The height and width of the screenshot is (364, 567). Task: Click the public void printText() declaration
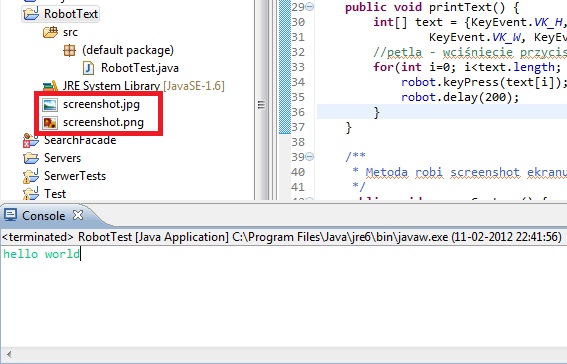pyautogui.click(x=432, y=7)
